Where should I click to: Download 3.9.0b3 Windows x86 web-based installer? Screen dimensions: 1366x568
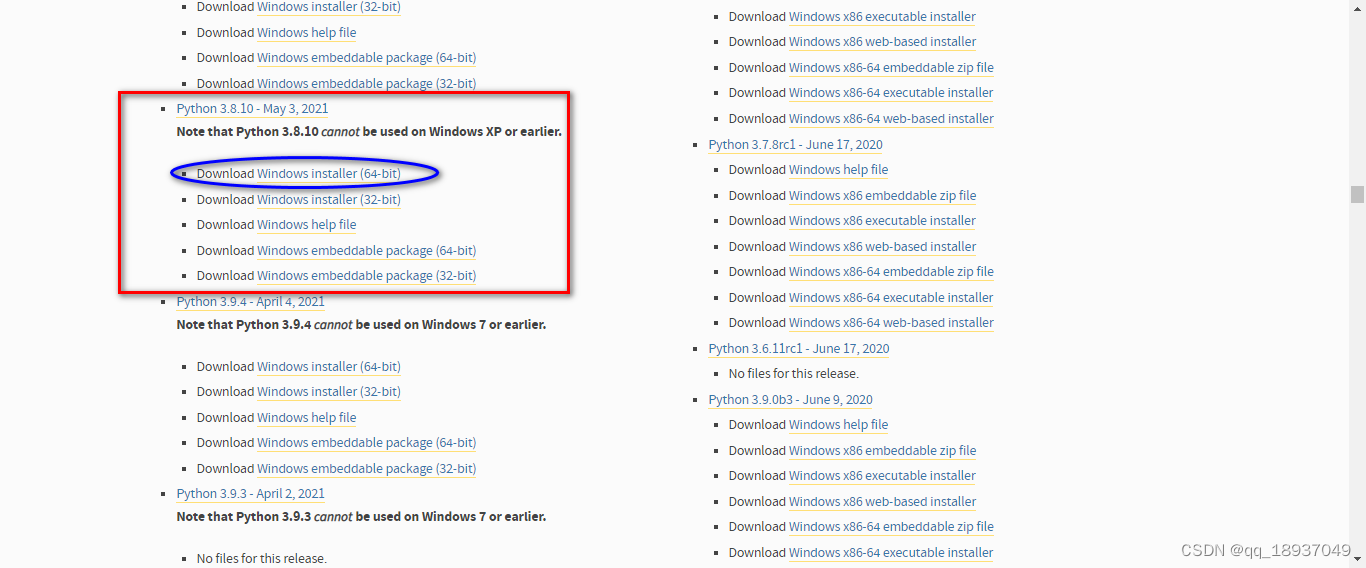point(883,502)
